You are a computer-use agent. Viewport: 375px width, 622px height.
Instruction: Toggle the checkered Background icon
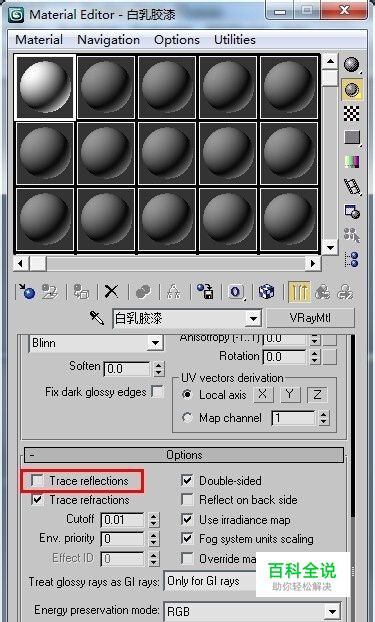352,113
